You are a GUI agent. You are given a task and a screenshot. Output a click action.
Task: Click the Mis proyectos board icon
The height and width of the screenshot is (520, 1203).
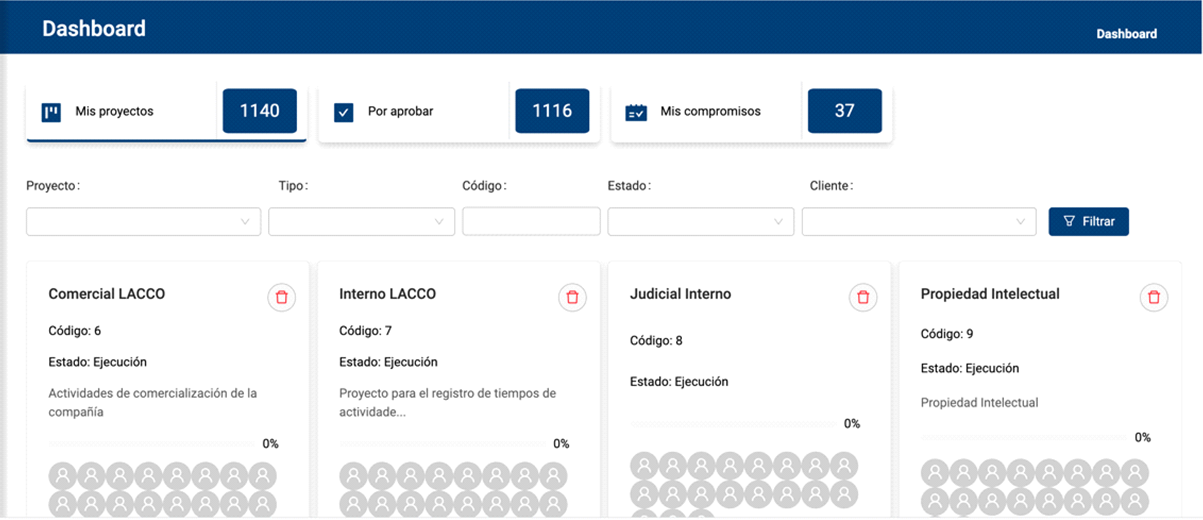tap(51, 112)
